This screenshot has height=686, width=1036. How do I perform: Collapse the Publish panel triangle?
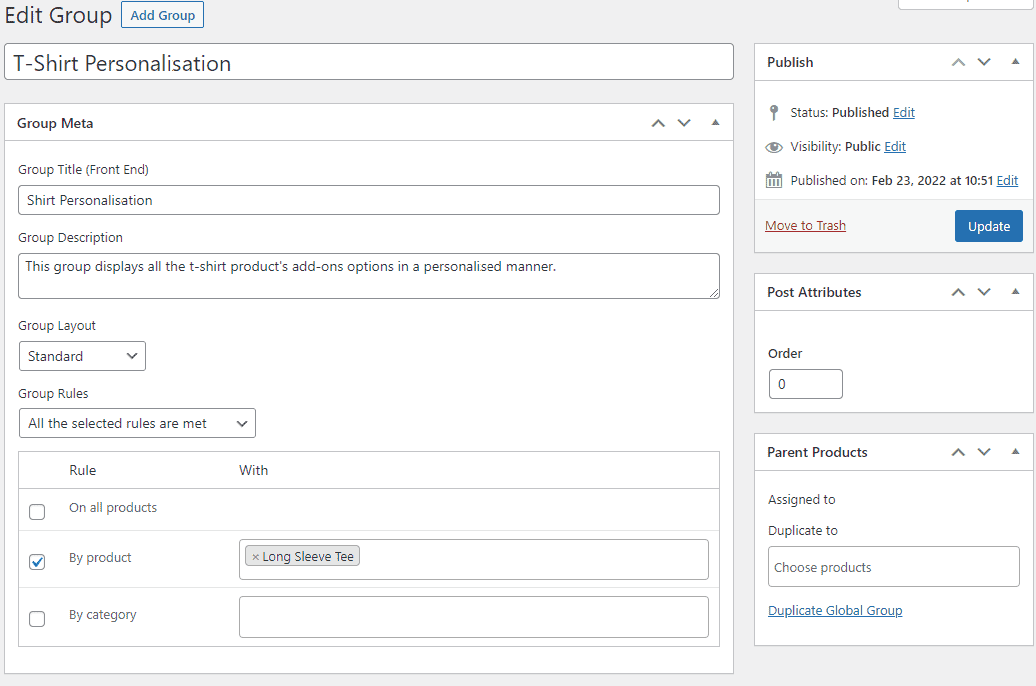point(1015,61)
